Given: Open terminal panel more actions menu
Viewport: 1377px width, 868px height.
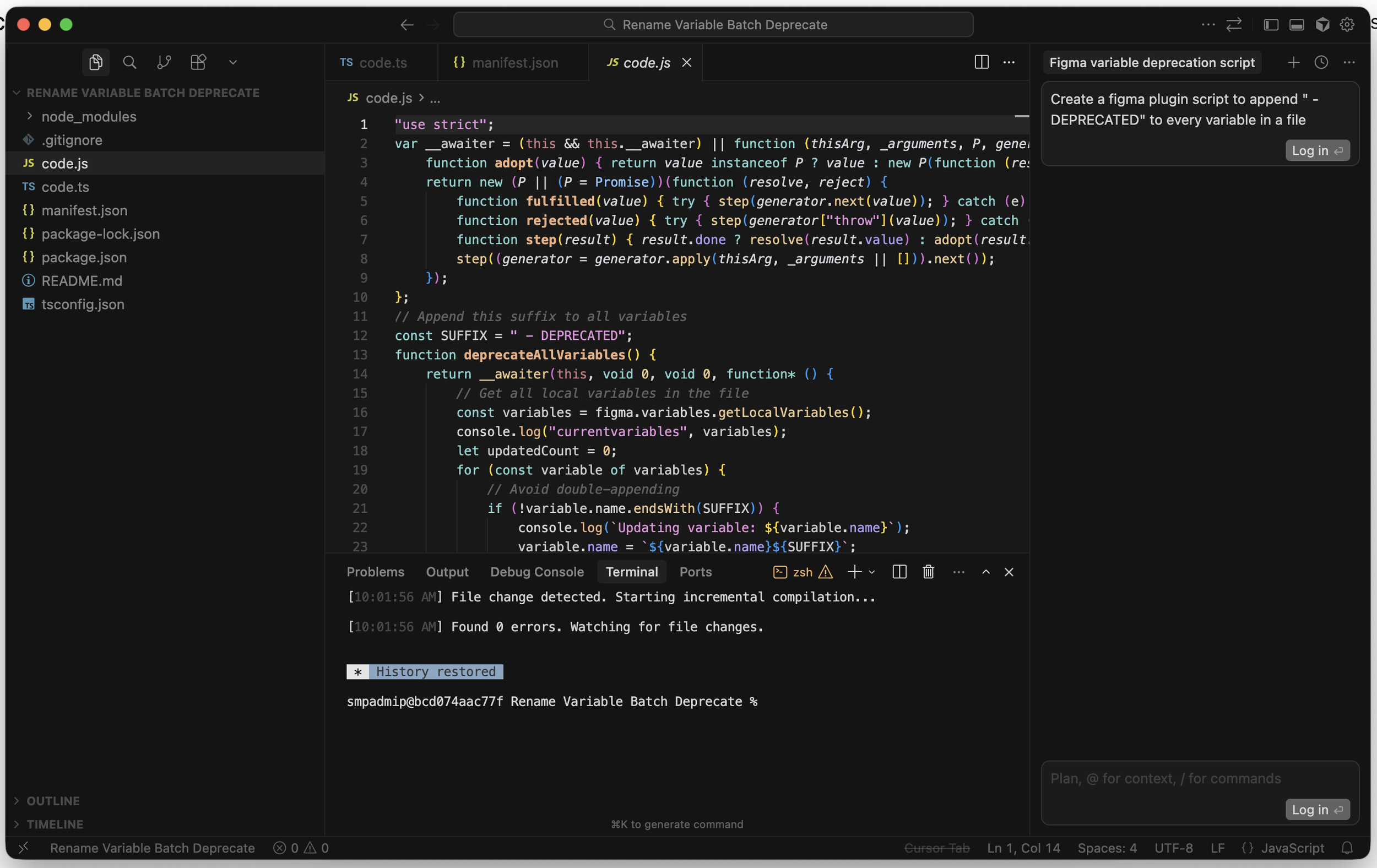Looking at the screenshot, I should point(958,572).
